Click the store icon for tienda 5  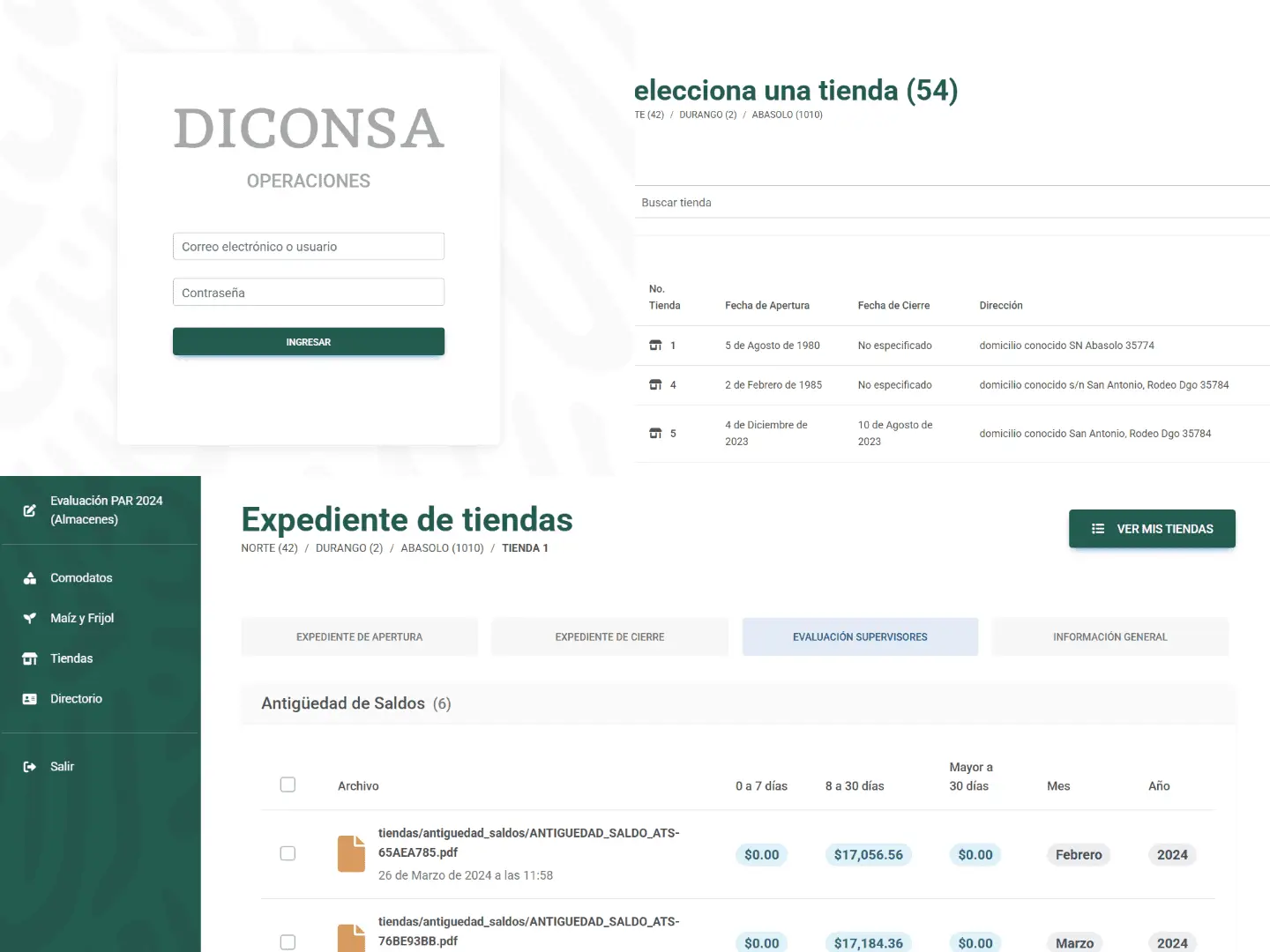tap(655, 434)
